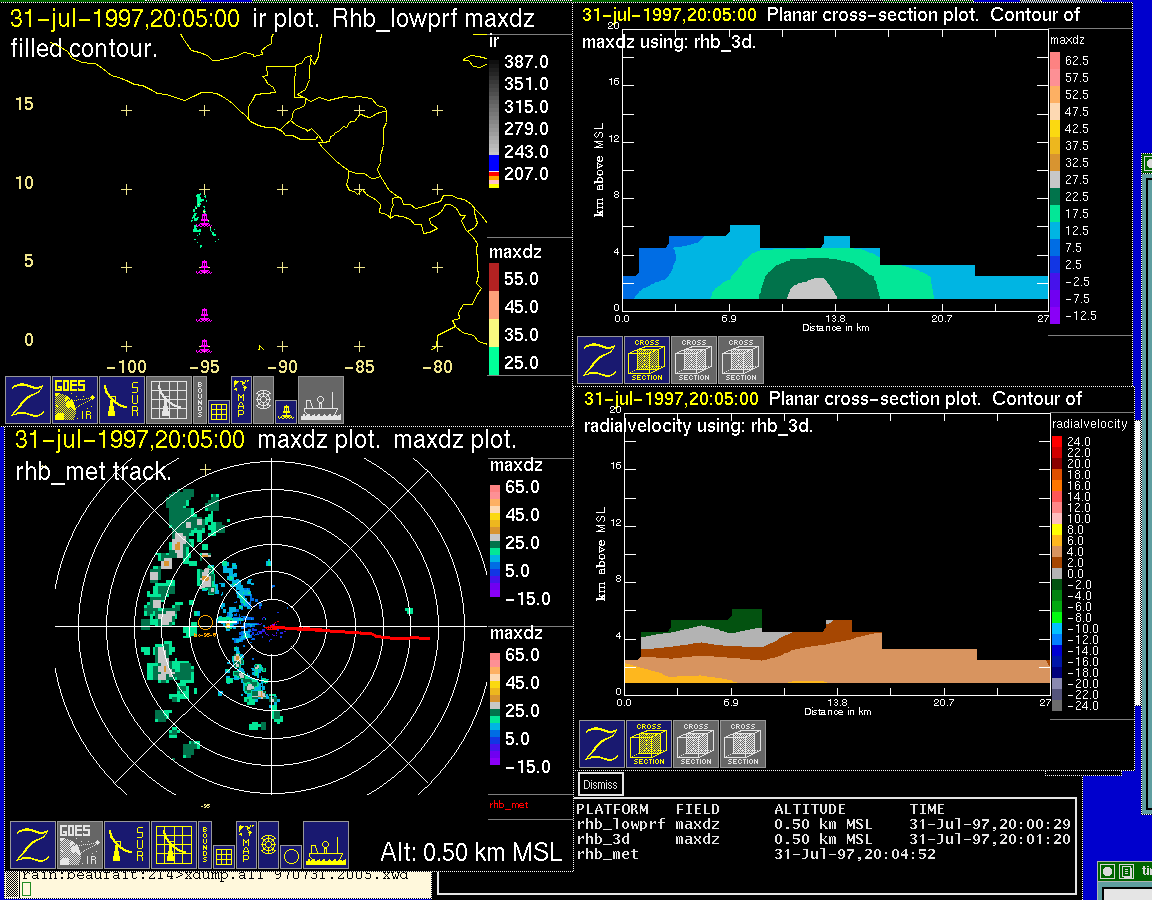
Task: Click the Z icon in the ir plot toolbar
Action: tap(29, 400)
